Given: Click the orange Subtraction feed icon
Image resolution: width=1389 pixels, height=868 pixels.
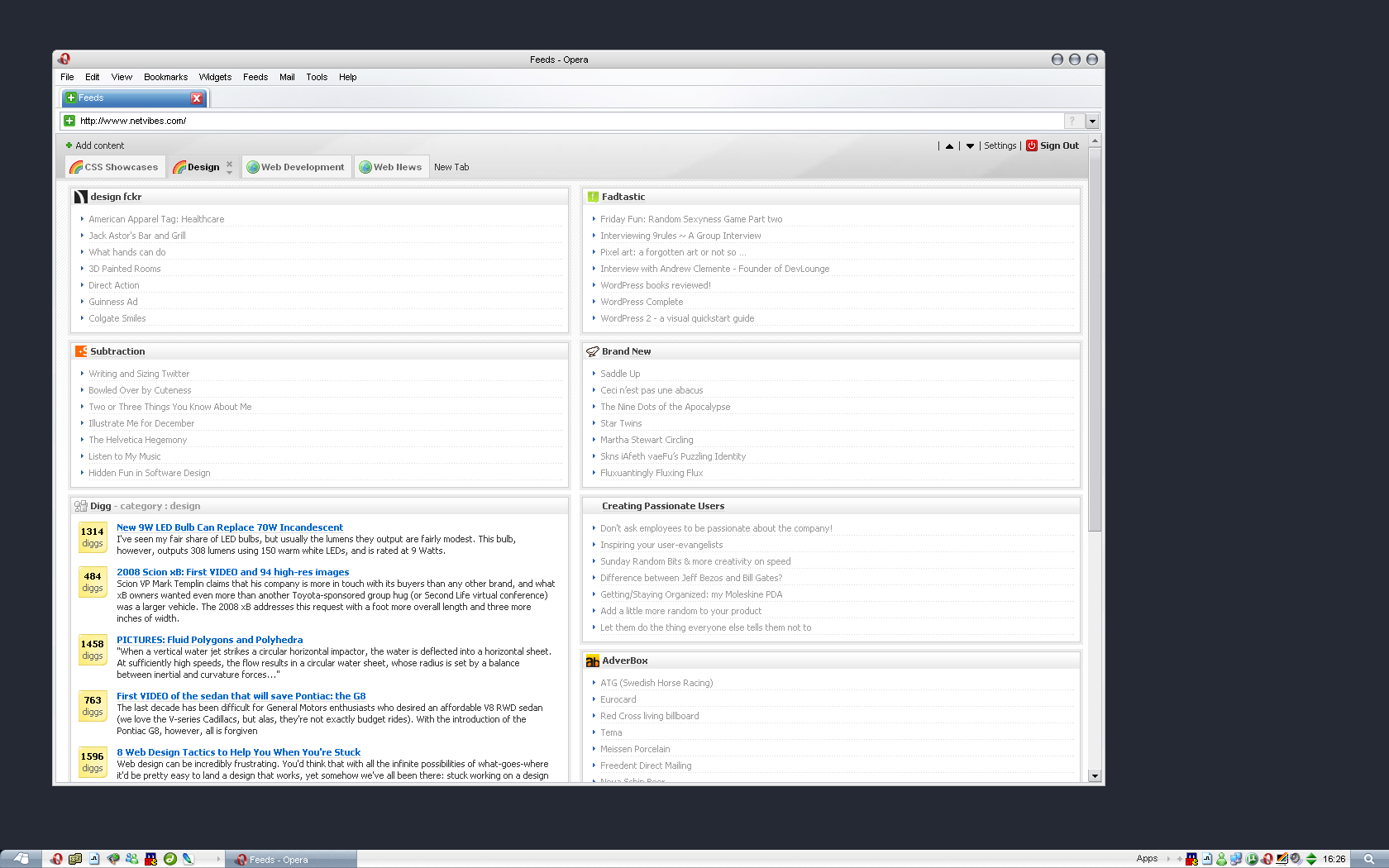Looking at the screenshot, I should tap(81, 351).
